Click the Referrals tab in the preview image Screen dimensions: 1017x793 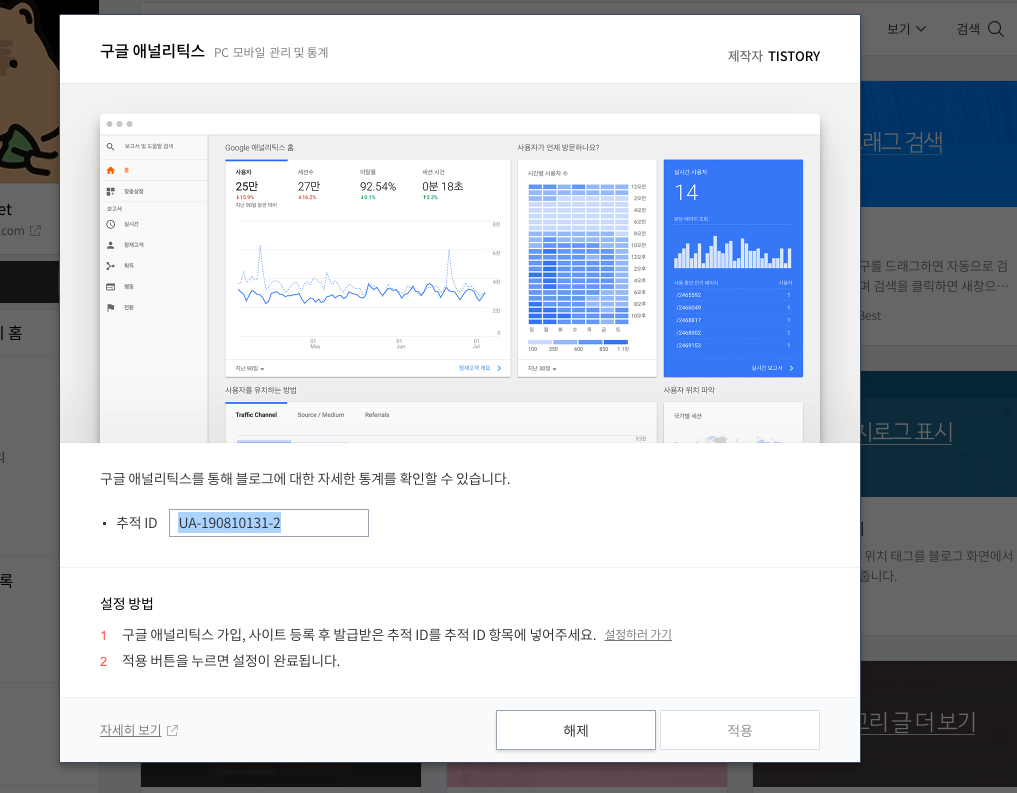point(377,415)
